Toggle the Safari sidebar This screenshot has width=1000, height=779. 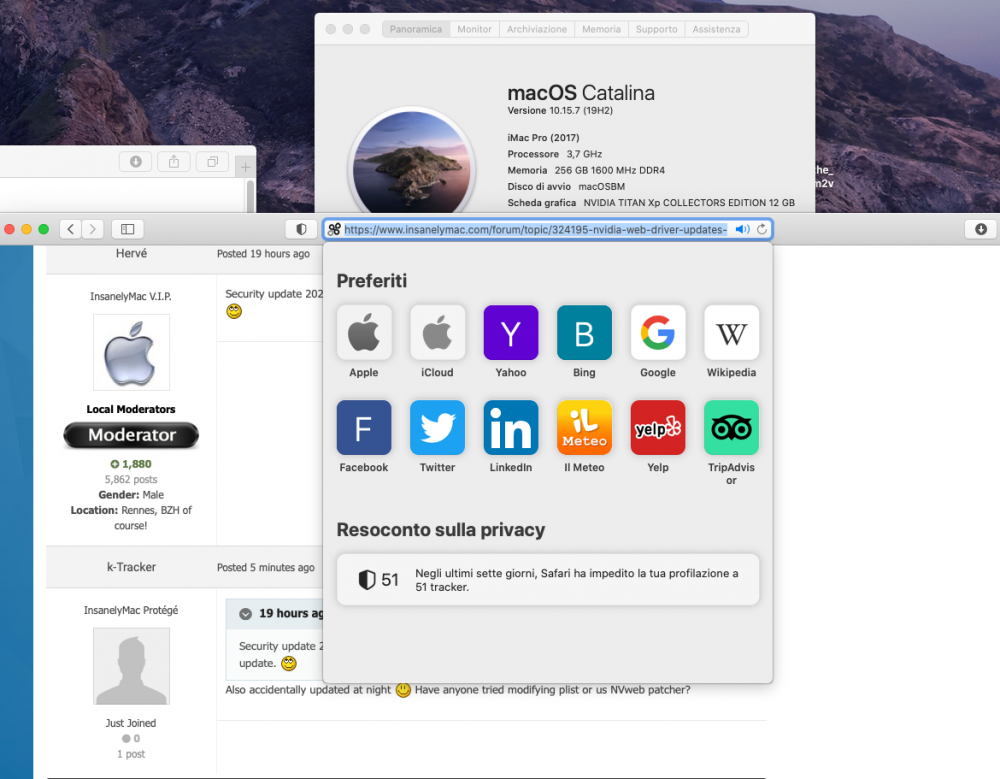click(x=128, y=229)
